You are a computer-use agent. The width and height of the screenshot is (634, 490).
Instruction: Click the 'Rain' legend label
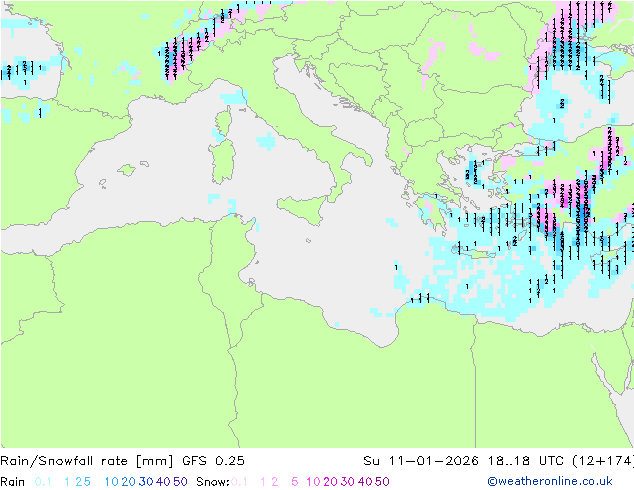point(13,482)
